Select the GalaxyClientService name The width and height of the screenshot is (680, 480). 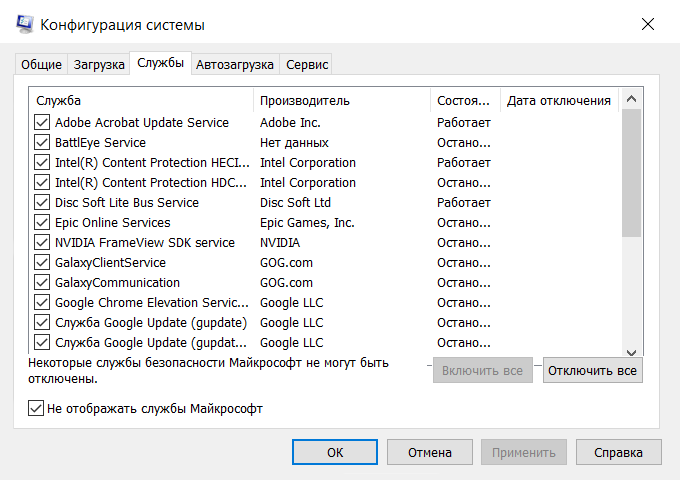coord(110,262)
